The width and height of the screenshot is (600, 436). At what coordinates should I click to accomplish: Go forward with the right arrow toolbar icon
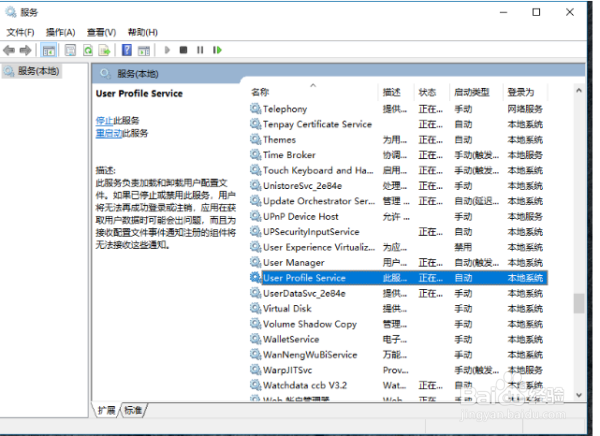coord(25,50)
